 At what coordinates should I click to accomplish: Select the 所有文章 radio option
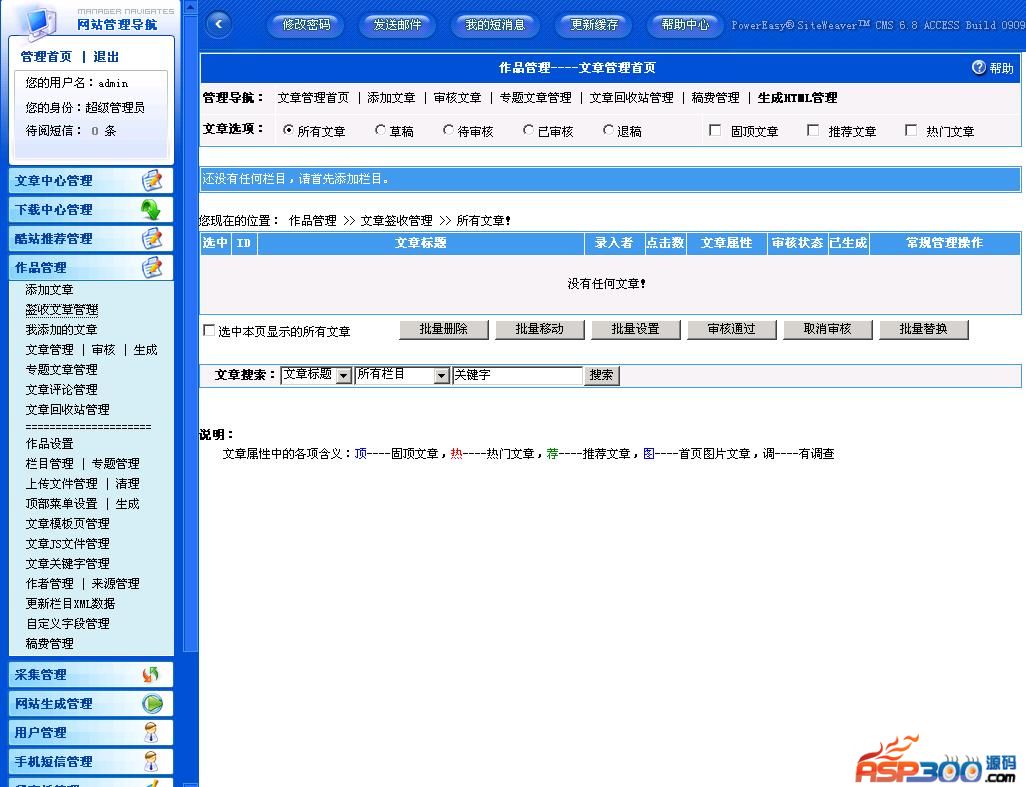[x=288, y=130]
